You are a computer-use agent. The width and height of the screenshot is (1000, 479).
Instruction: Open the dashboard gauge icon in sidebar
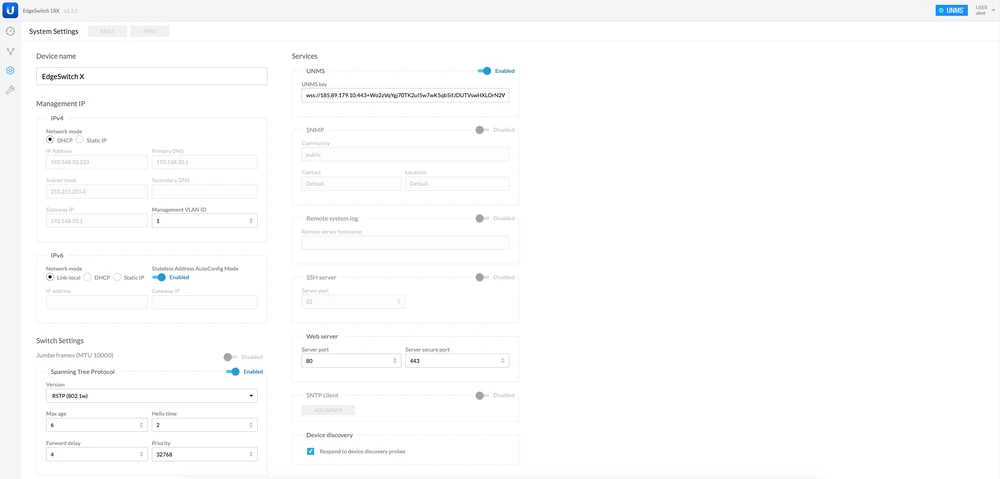[x=10, y=31]
